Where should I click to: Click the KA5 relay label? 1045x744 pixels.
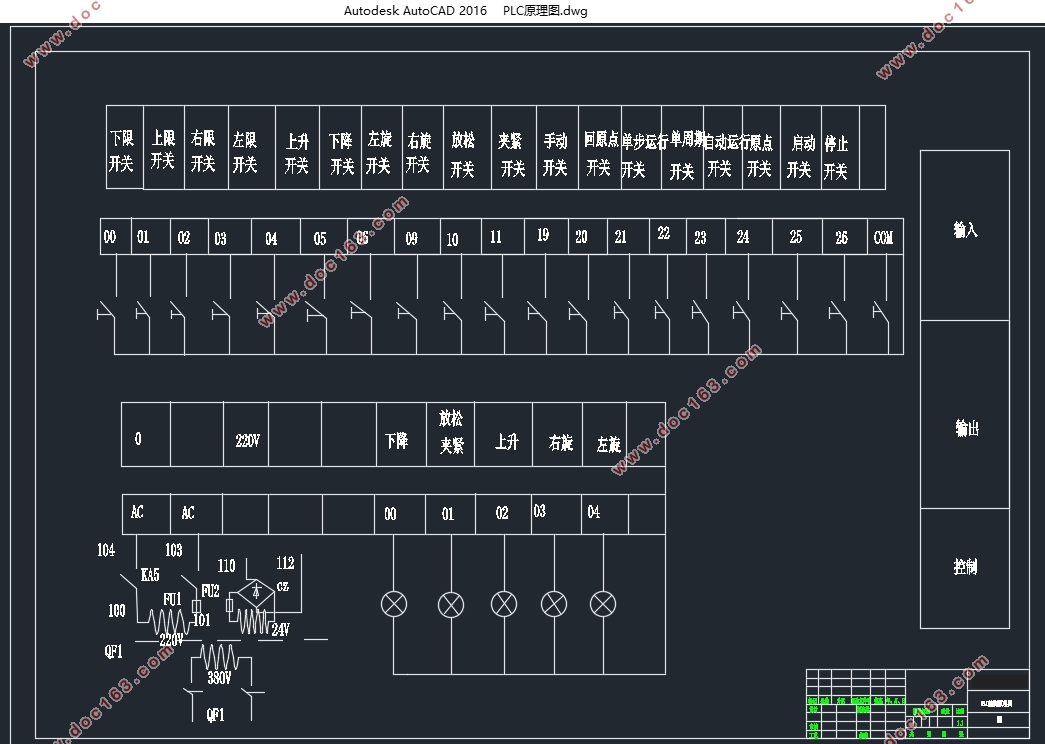[150, 575]
